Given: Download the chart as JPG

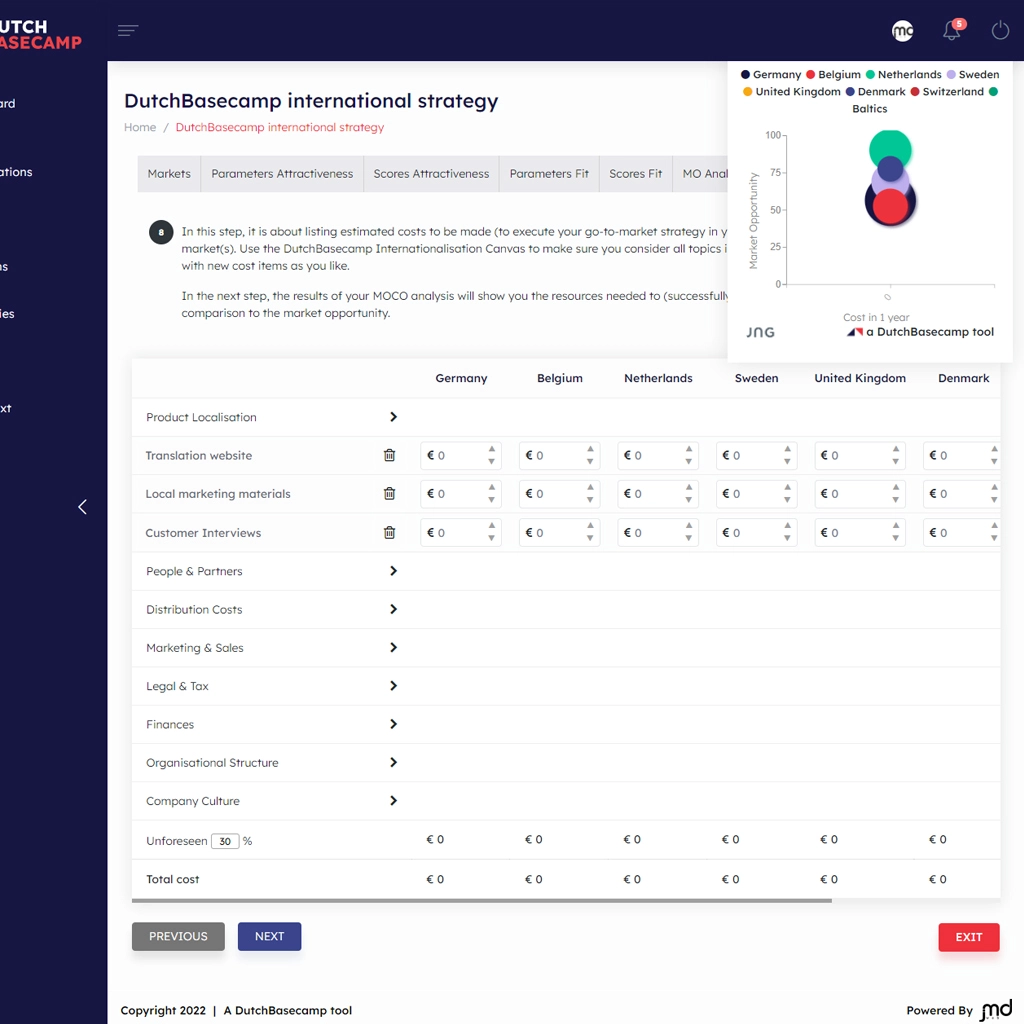Looking at the screenshot, I should [760, 332].
